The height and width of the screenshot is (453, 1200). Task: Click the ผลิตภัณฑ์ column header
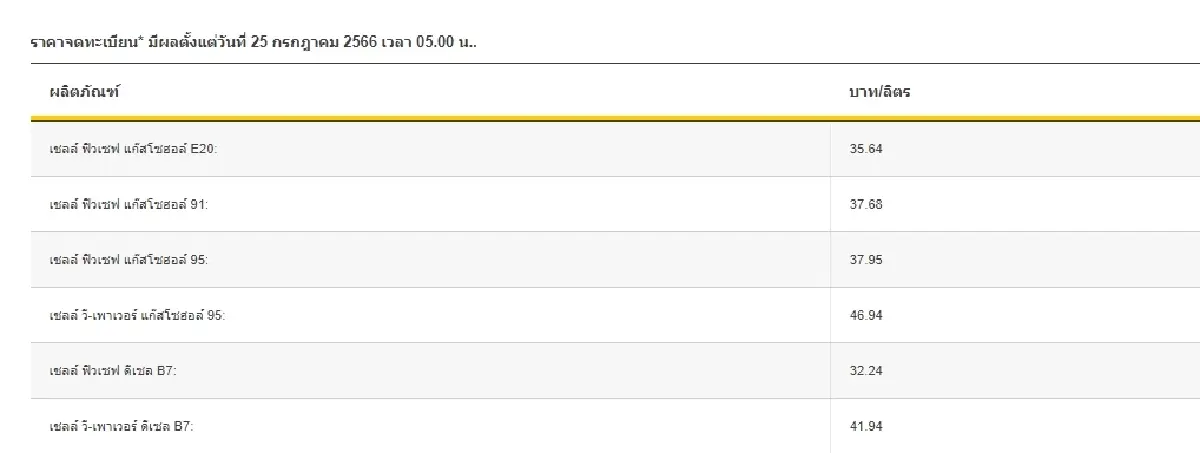click(85, 92)
